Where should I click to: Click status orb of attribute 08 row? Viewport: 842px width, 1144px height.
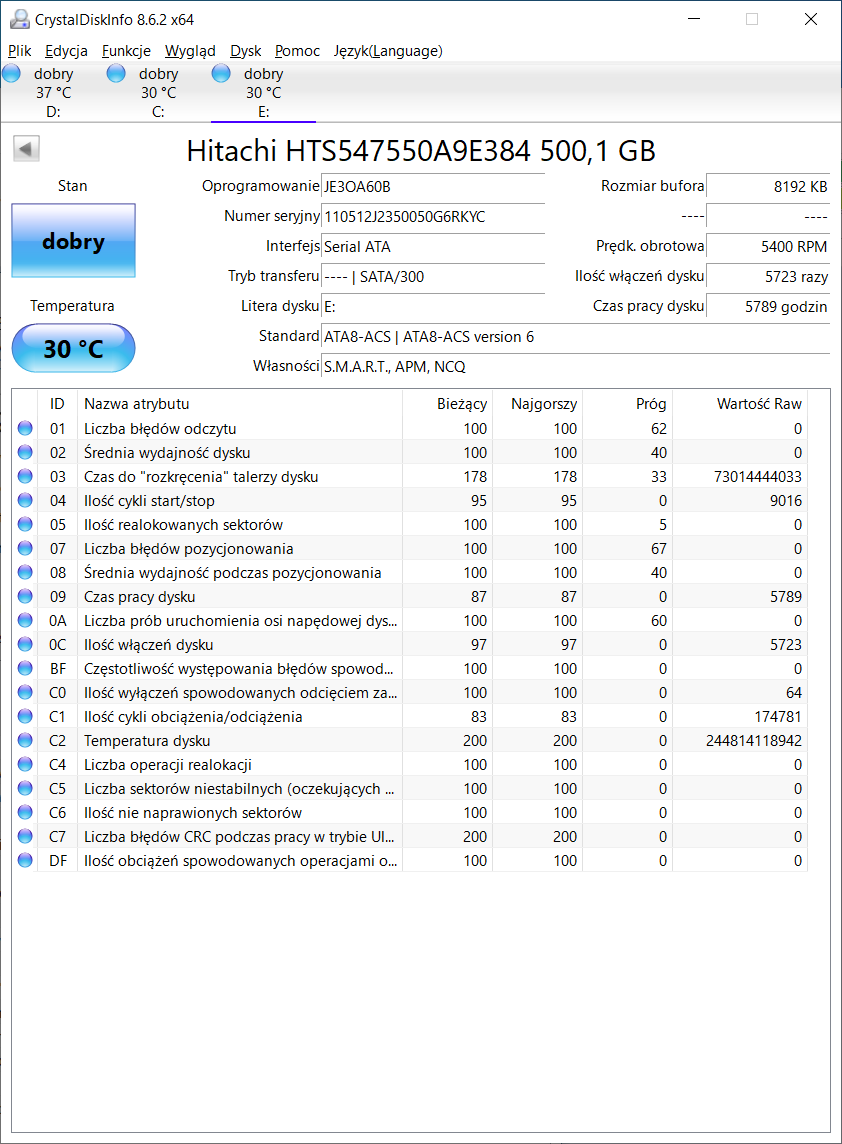(x=25, y=573)
